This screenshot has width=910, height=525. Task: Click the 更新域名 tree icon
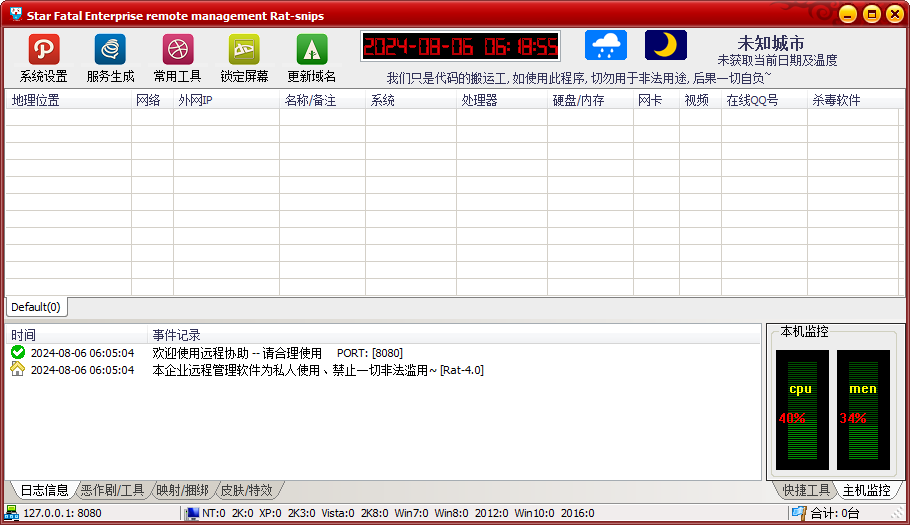[x=311, y=50]
